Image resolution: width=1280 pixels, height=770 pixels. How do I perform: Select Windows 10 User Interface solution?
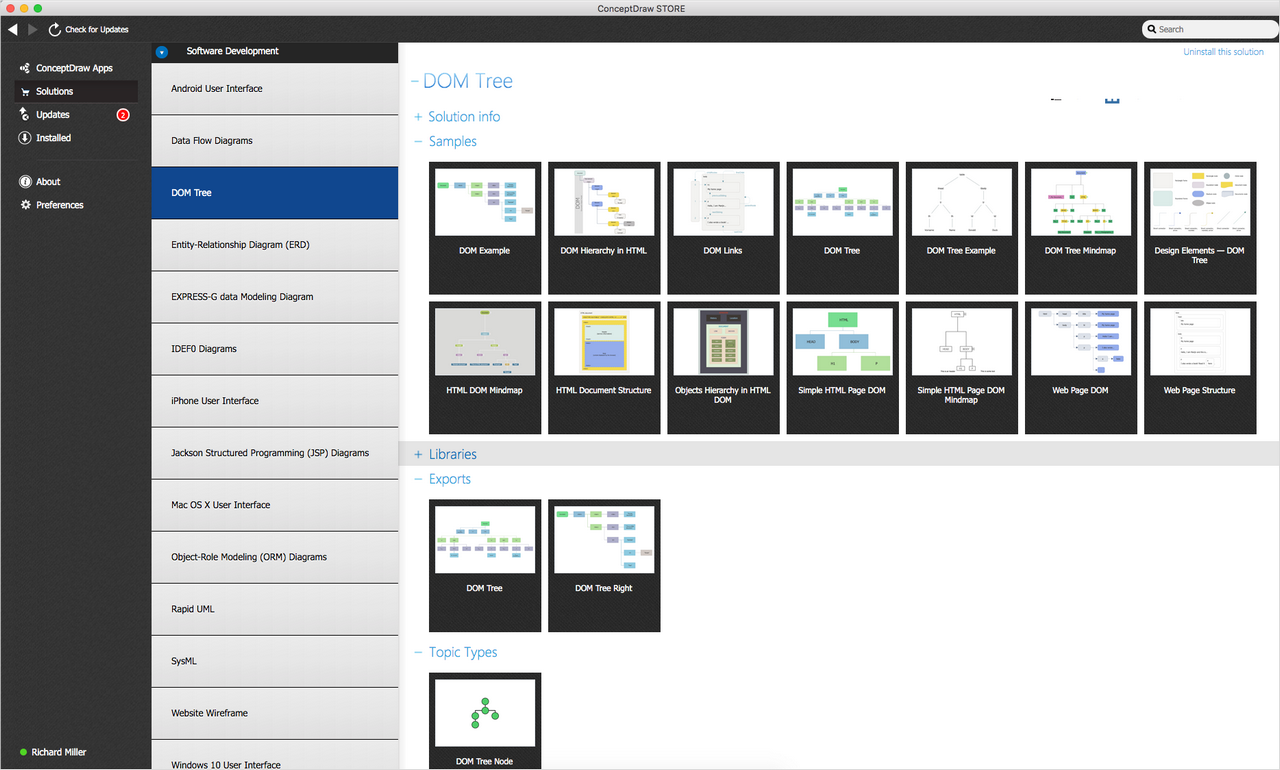[x=275, y=755]
